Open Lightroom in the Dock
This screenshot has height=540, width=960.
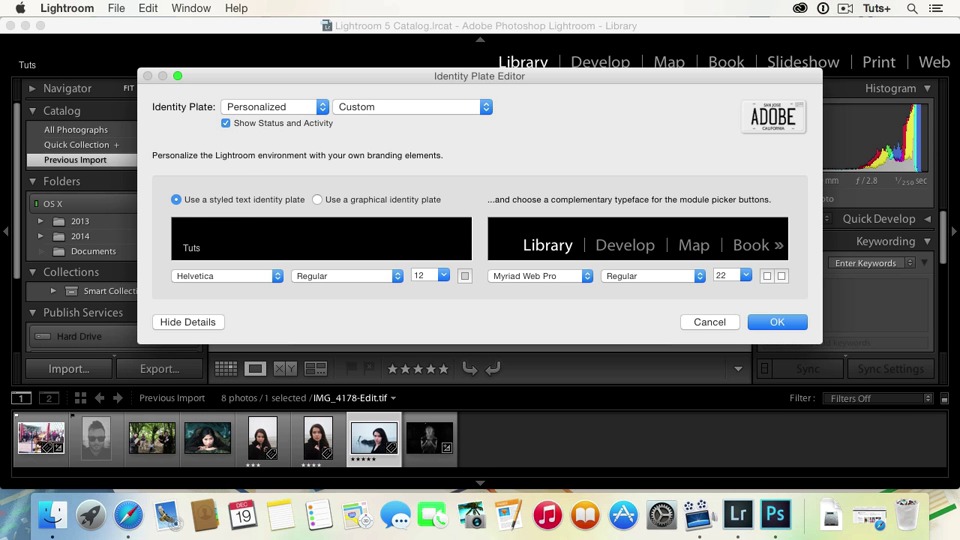[x=738, y=515]
